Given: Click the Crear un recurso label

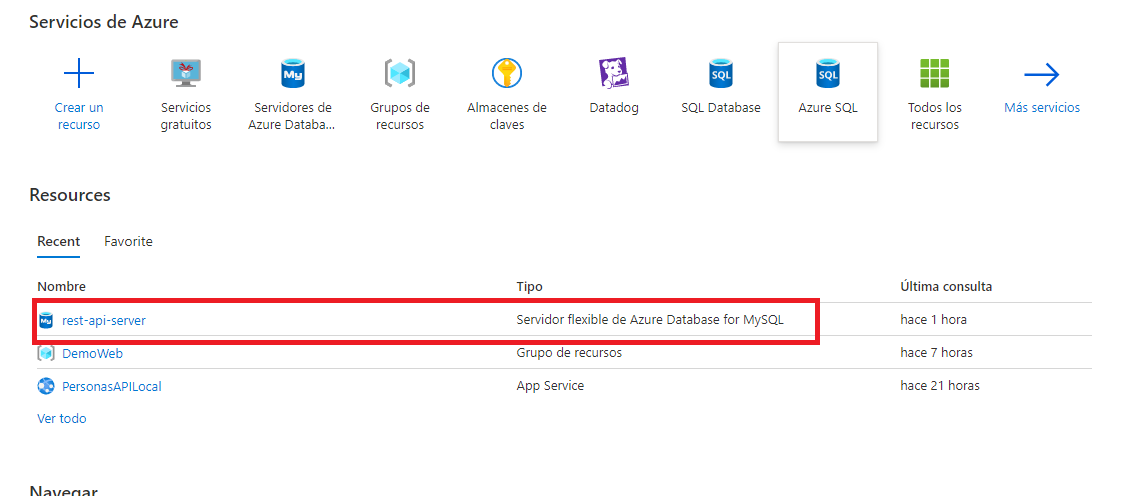Looking at the screenshot, I should click(79, 116).
